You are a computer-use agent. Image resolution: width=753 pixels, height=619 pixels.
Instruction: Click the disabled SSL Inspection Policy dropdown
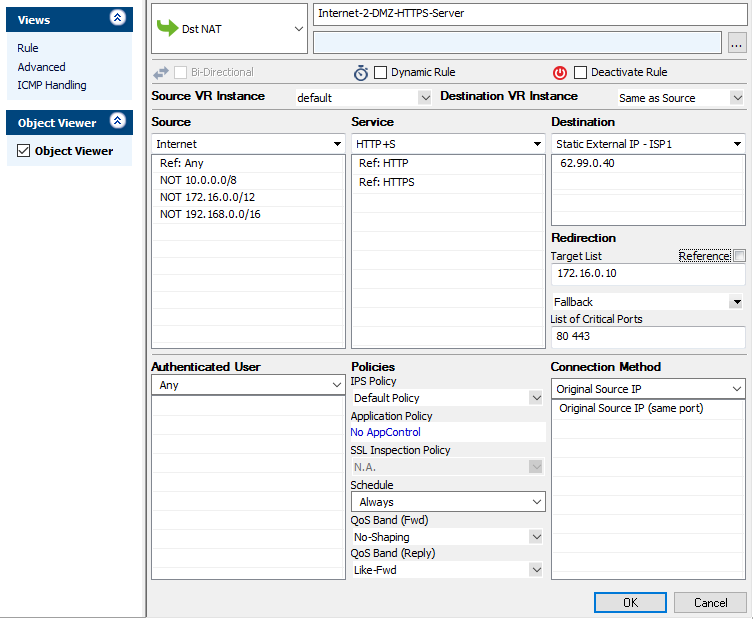[x=448, y=467]
